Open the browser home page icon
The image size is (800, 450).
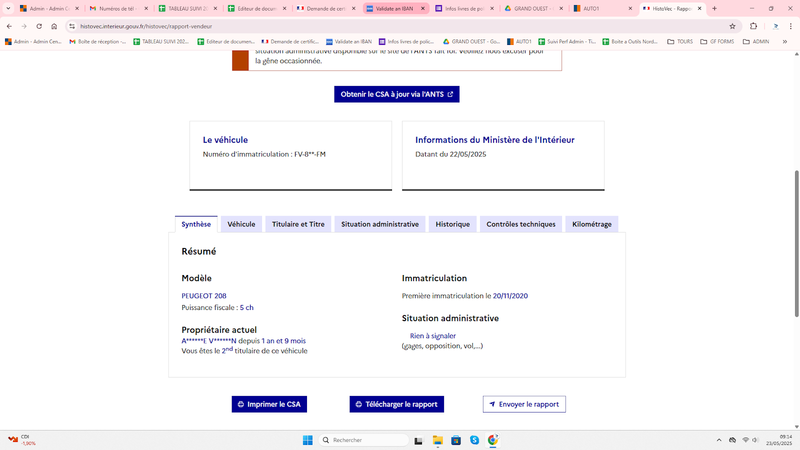[54, 26]
